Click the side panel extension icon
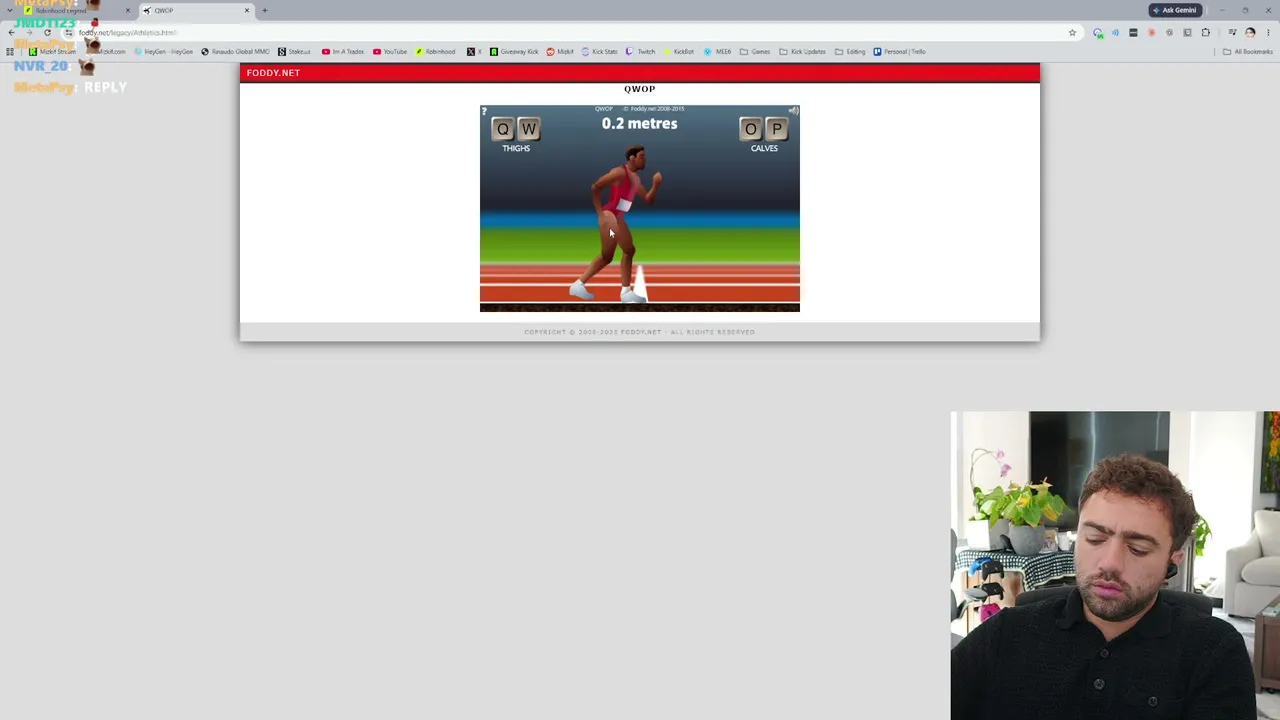This screenshot has width=1280, height=720. click(1187, 33)
